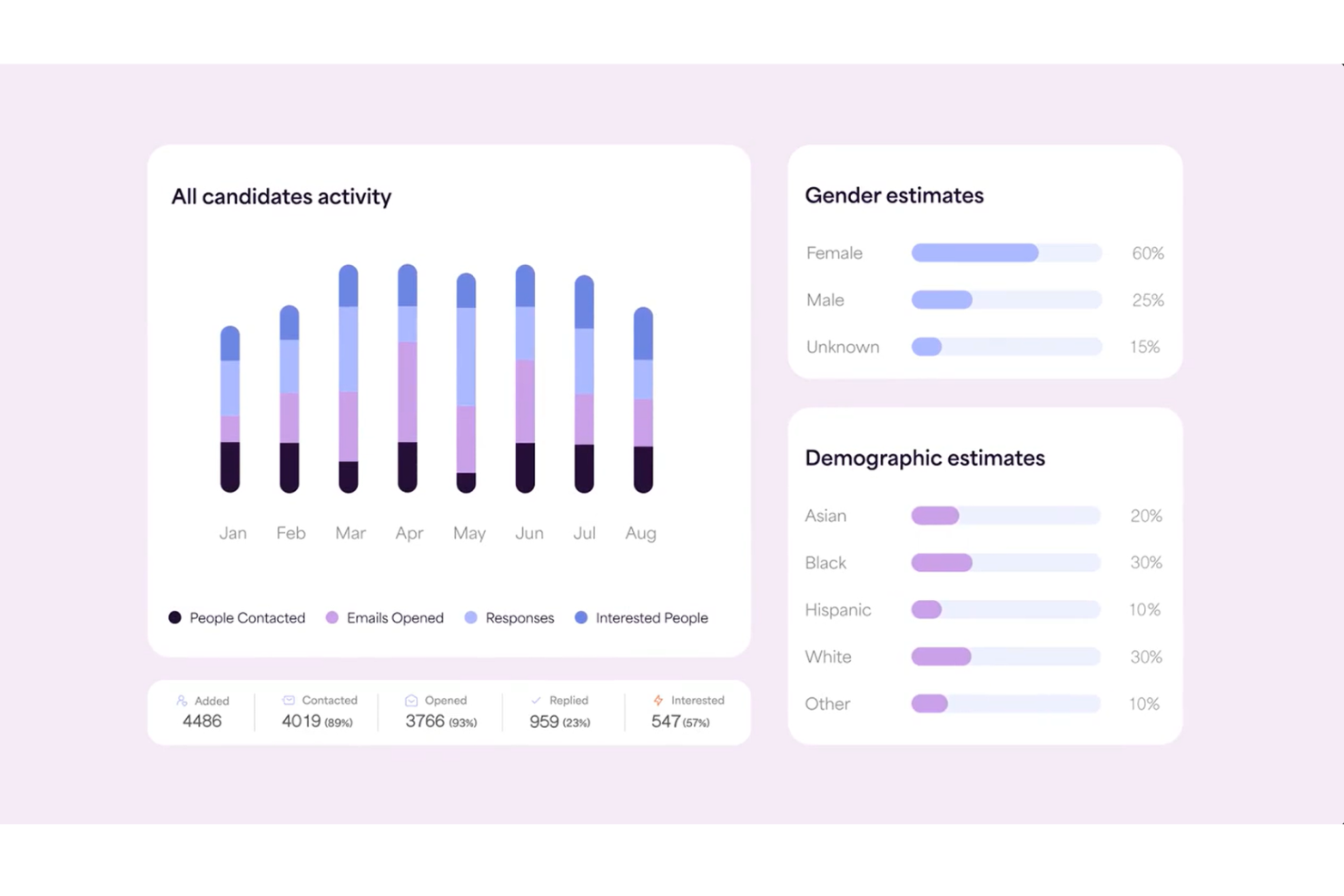Expand the Demographic estimates panel
This screenshot has width=1344, height=896.
[x=984, y=575]
